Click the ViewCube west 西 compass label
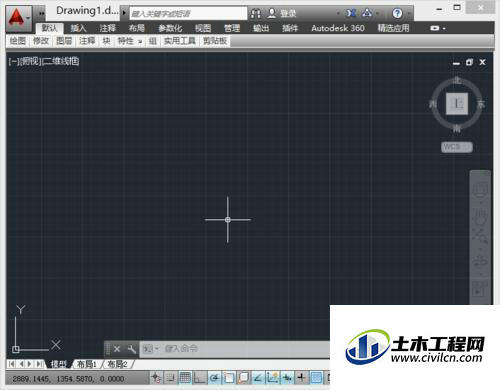 point(433,104)
